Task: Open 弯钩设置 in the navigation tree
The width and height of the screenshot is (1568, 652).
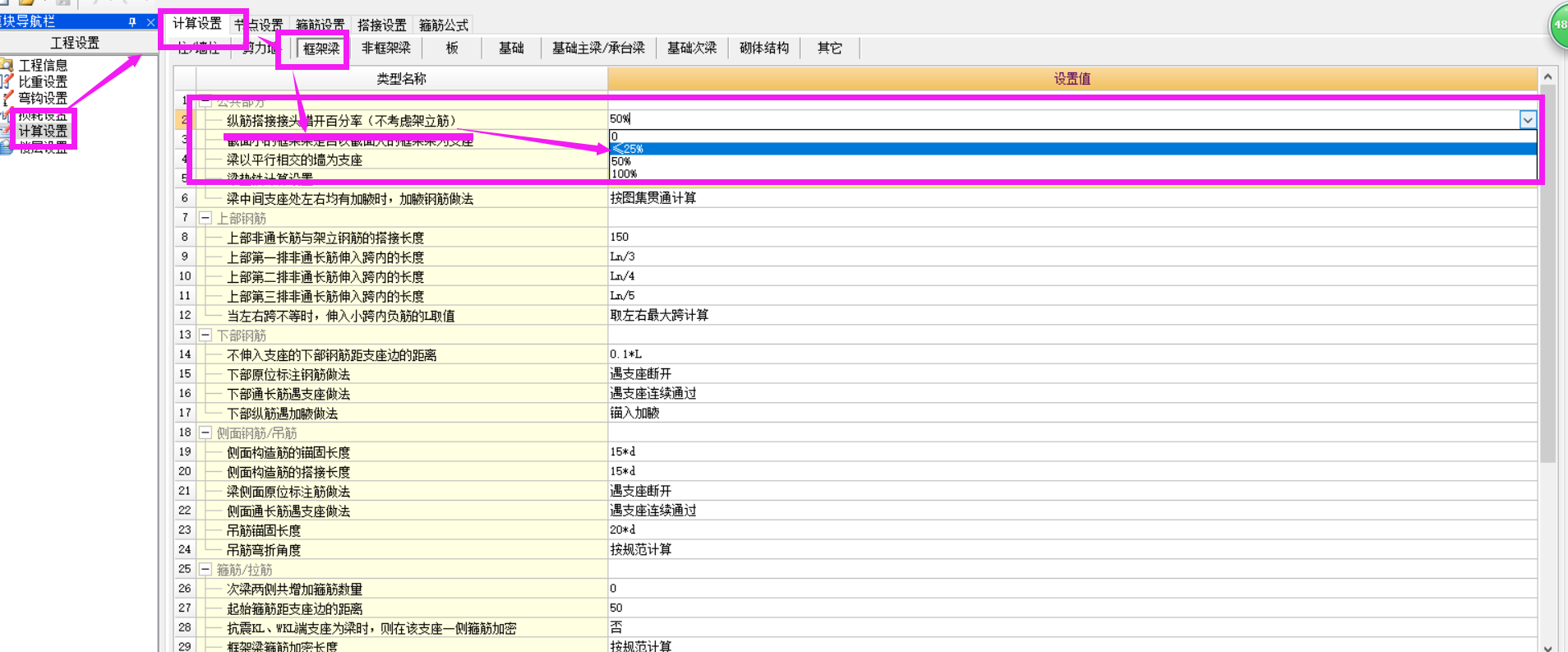Action: (x=43, y=98)
